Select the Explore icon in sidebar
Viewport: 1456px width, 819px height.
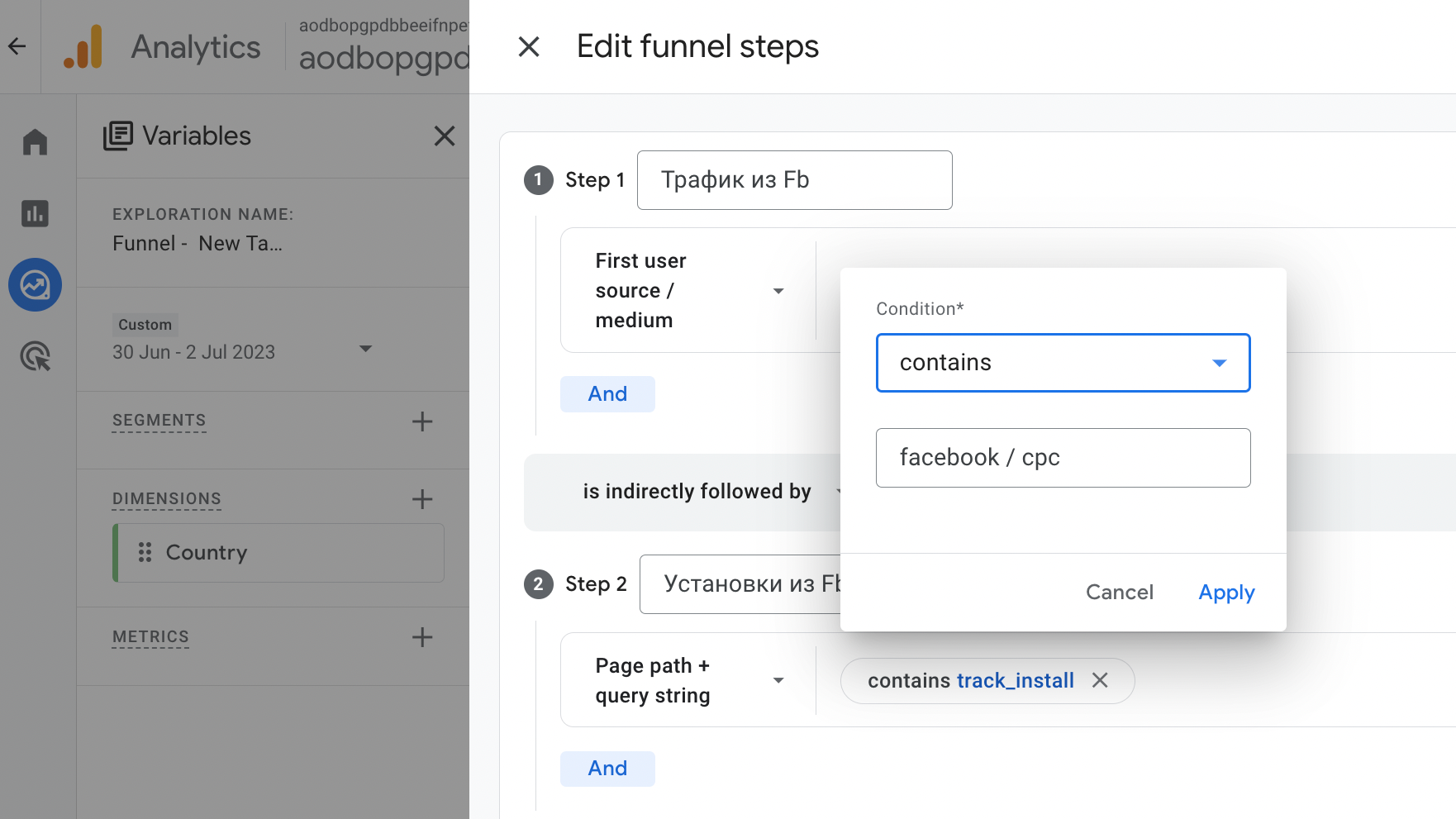(35, 285)
